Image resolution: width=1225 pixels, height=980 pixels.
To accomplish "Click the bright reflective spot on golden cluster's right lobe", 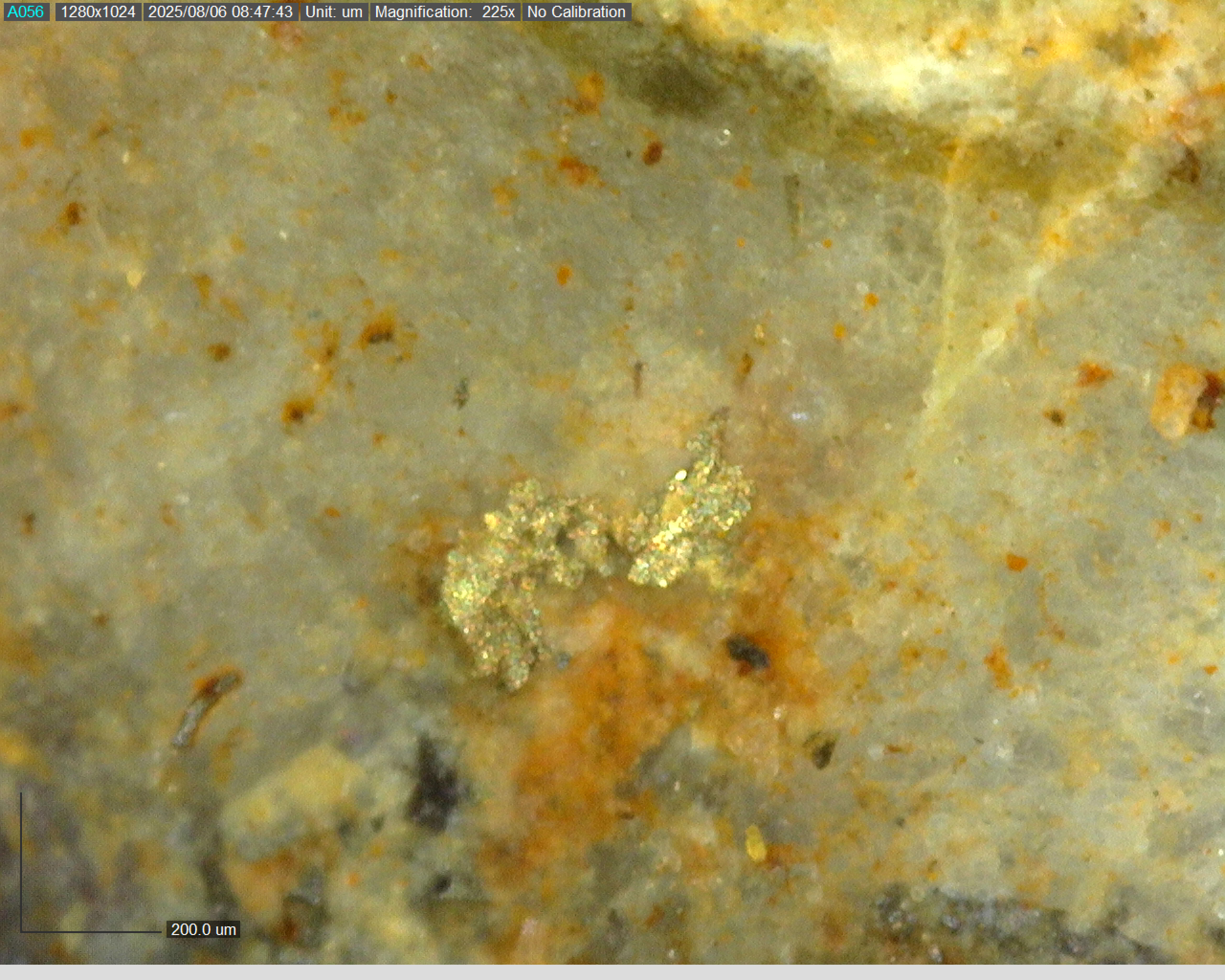I will [680, 475].
